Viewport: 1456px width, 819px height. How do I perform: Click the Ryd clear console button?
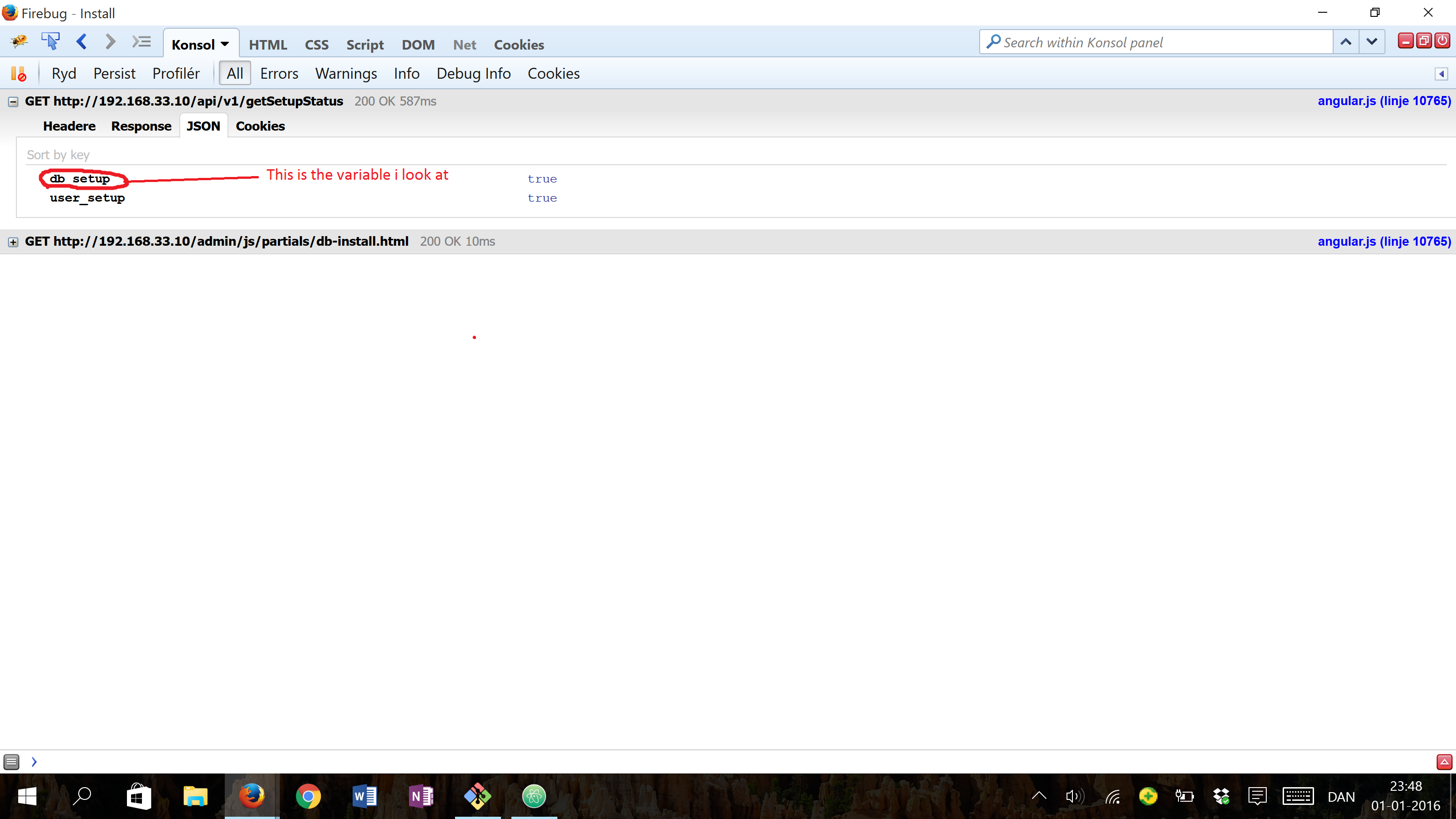tap(64, 73)
